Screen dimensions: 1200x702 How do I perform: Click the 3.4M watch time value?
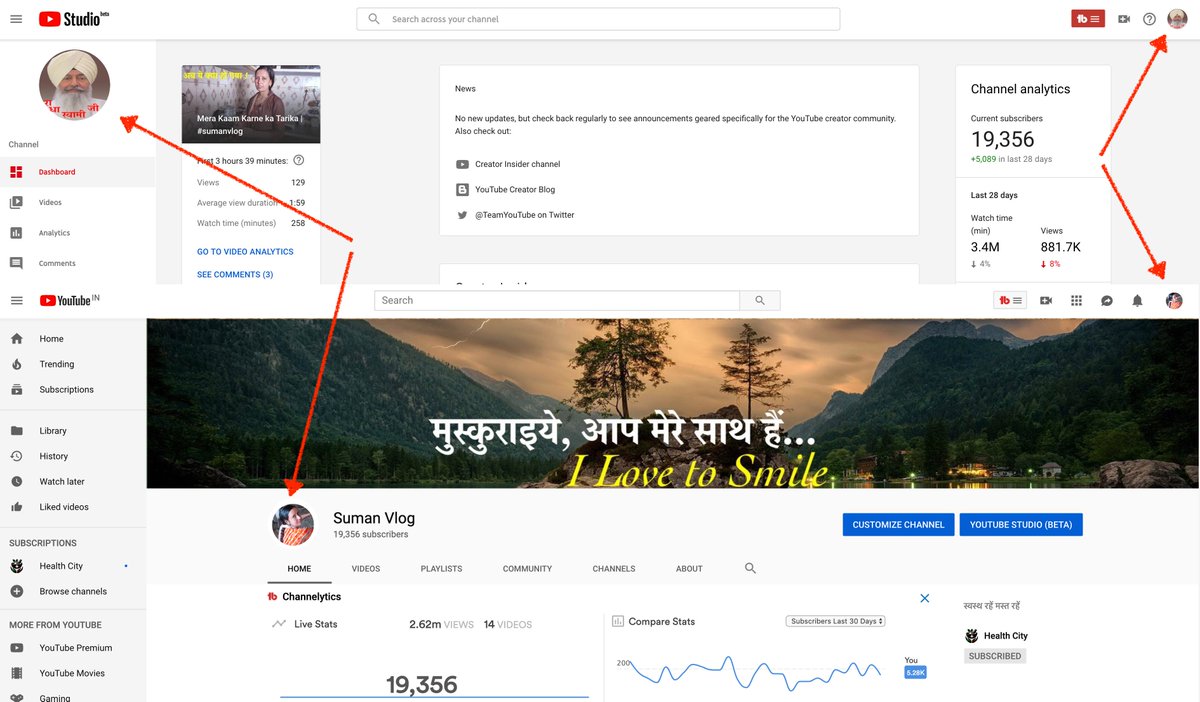tap(985, 247)
